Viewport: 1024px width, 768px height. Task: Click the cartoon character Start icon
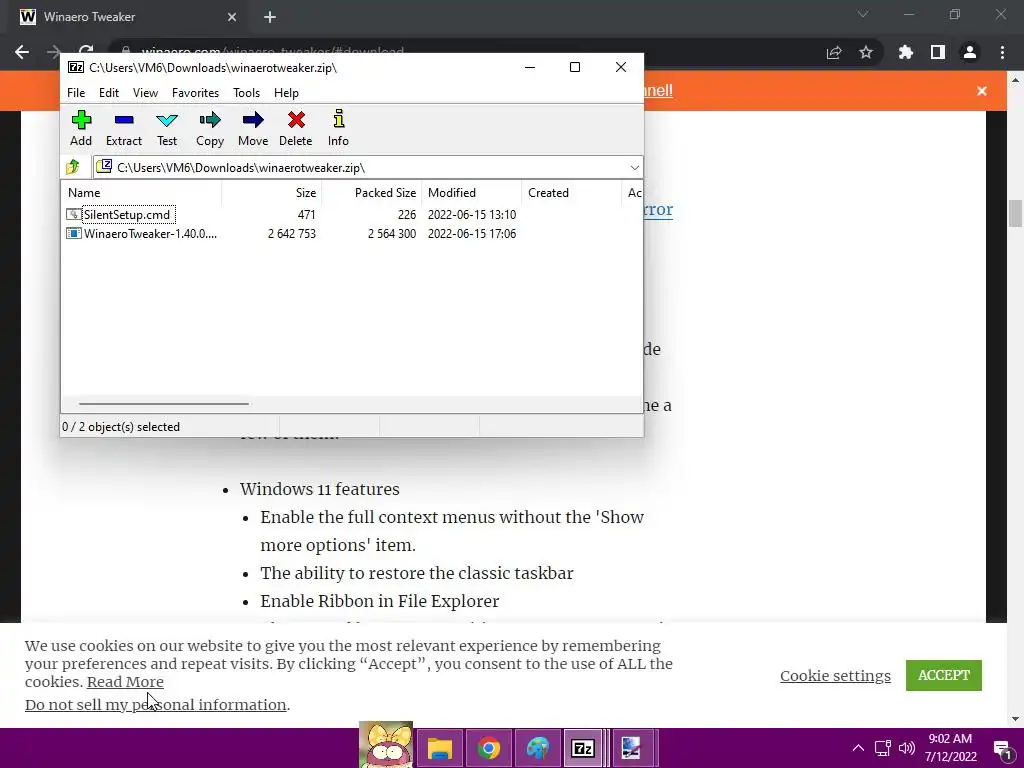tap(386, 744)
